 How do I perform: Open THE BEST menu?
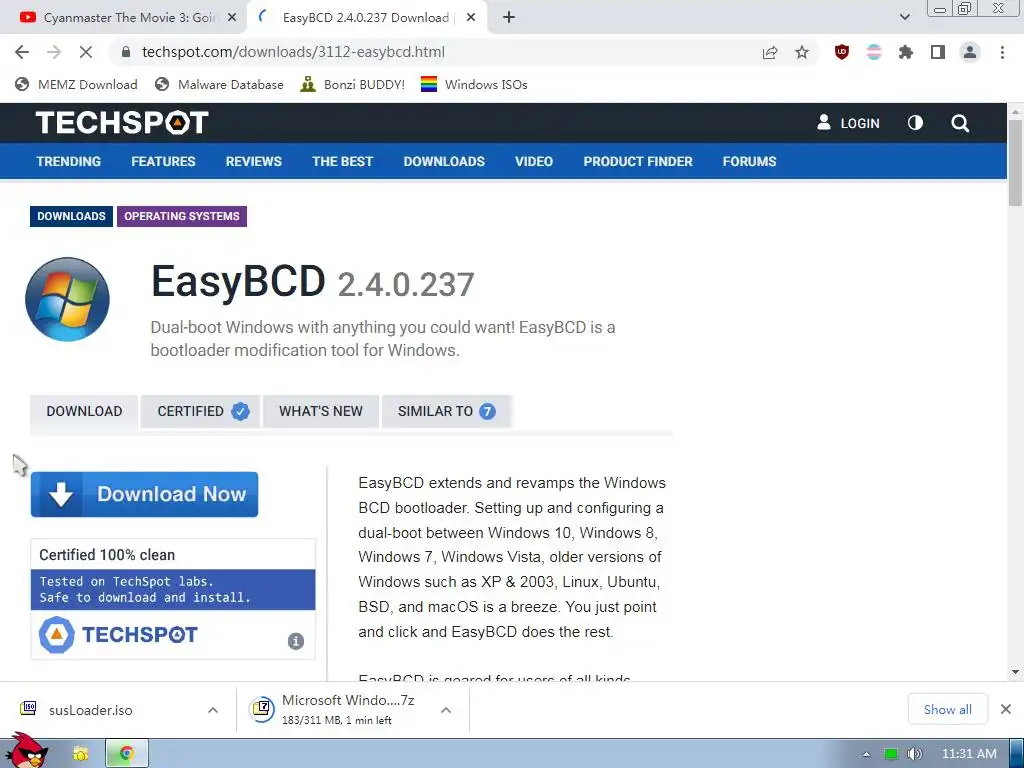pos(342,161)
